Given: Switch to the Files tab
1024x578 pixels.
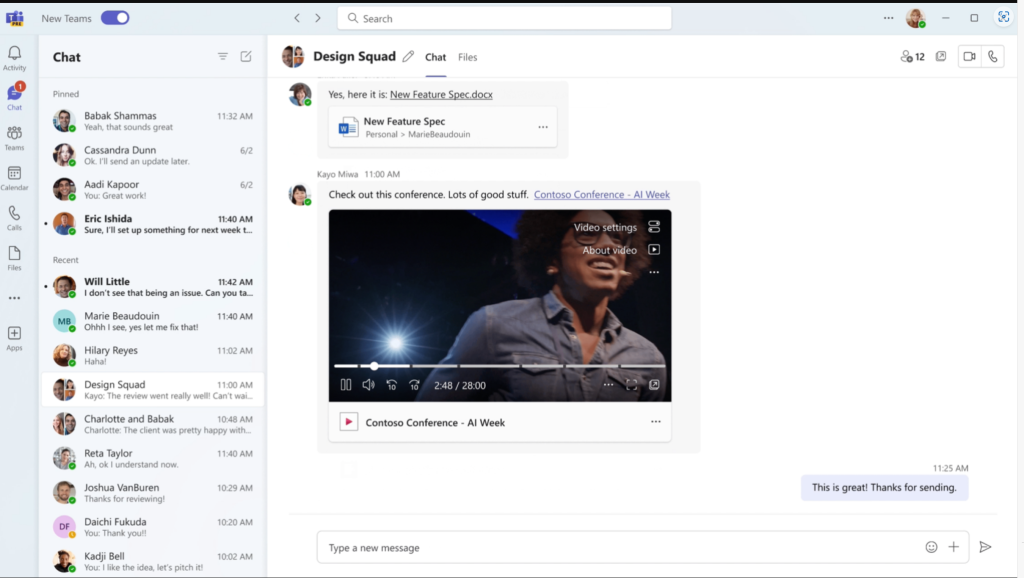Looking at the screenshot, I should pyautogui.click(x=468, y=57).
